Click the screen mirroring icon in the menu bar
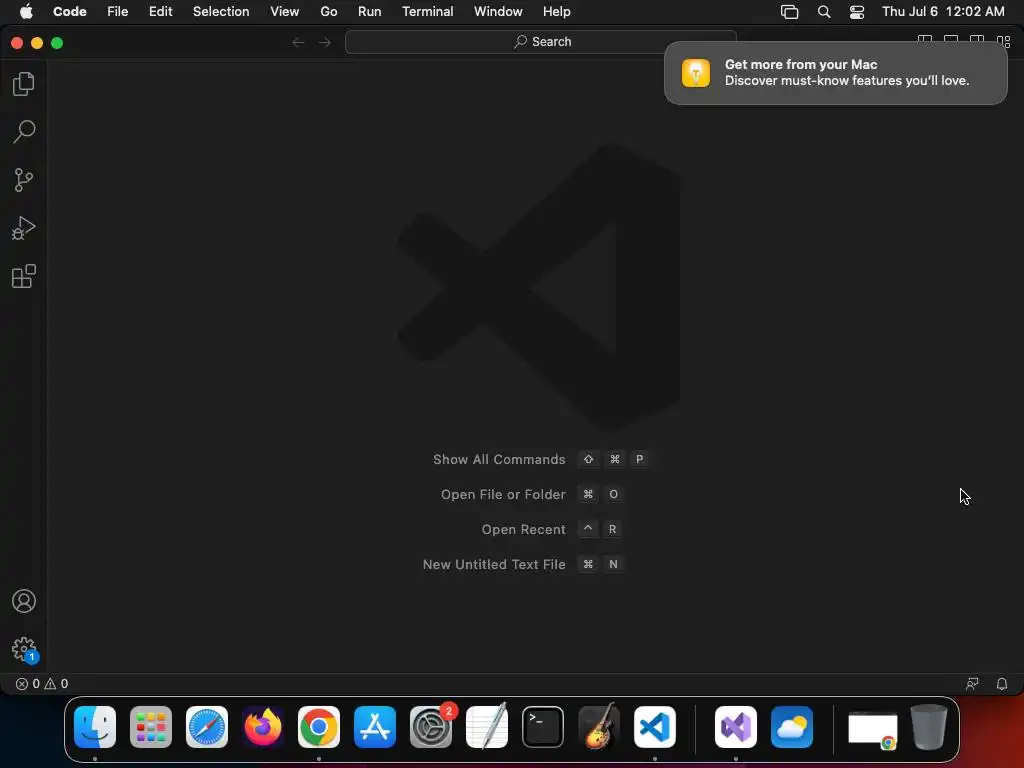The width and height of the screenshot is (1024, 768). click(790, 12)
